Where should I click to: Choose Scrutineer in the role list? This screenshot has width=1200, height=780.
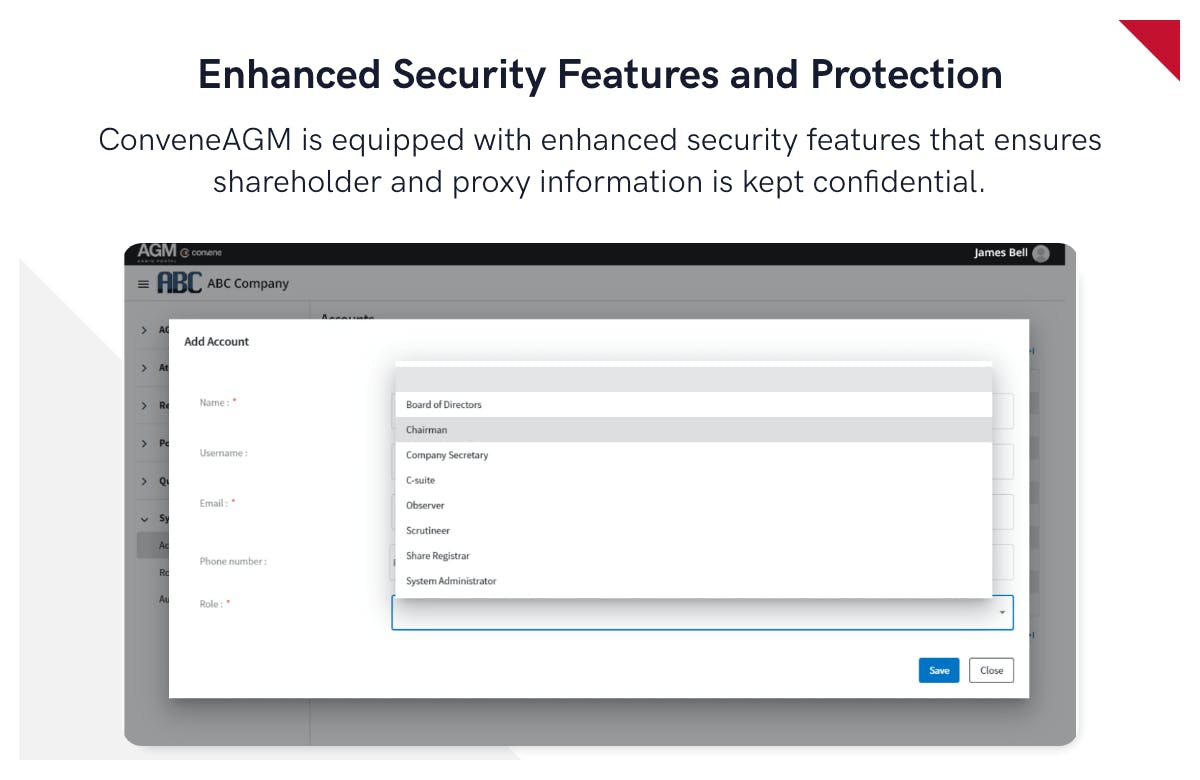tap(428, 531)
